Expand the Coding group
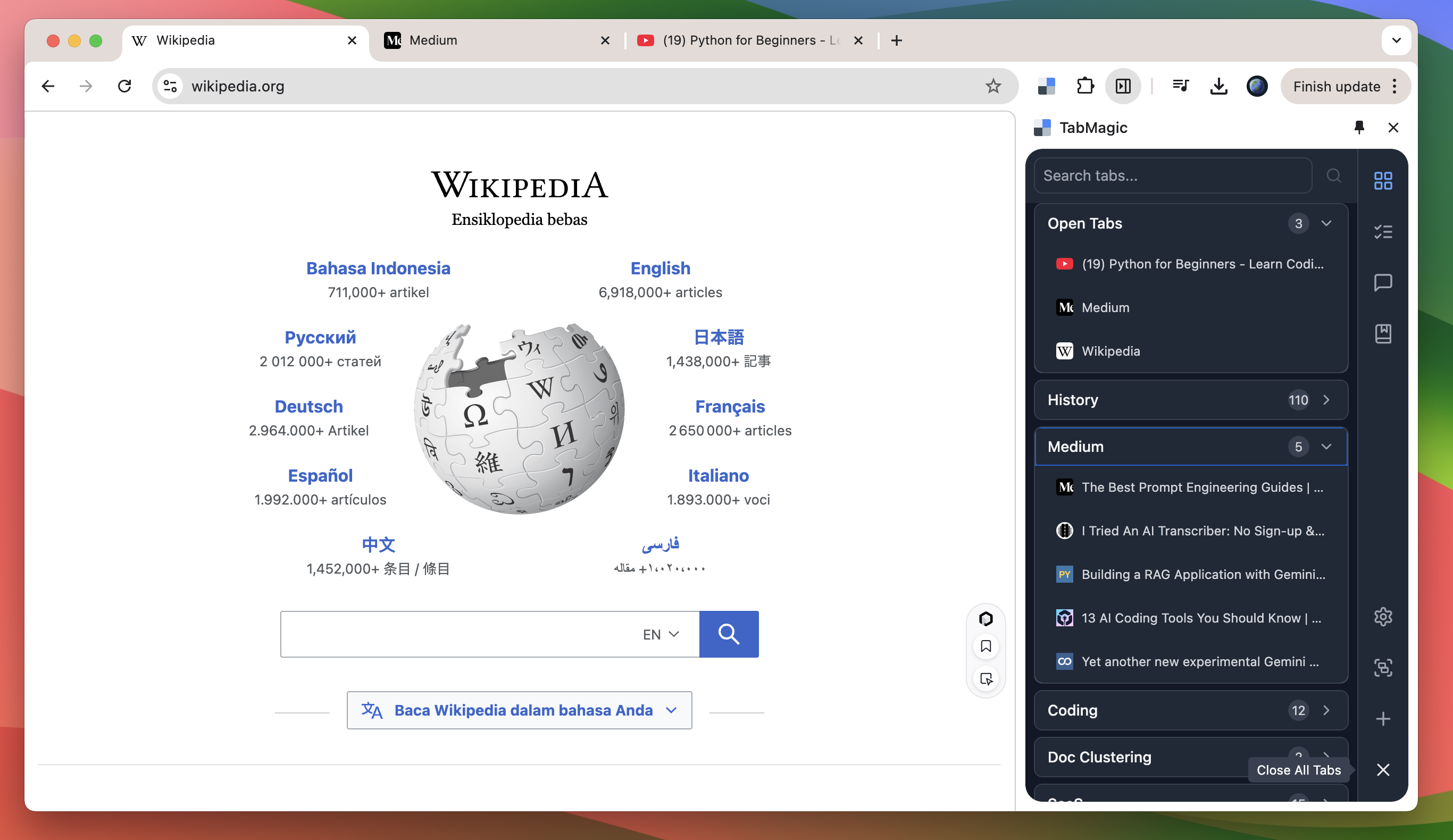The image size is (1453, 840). [1327, 710]
